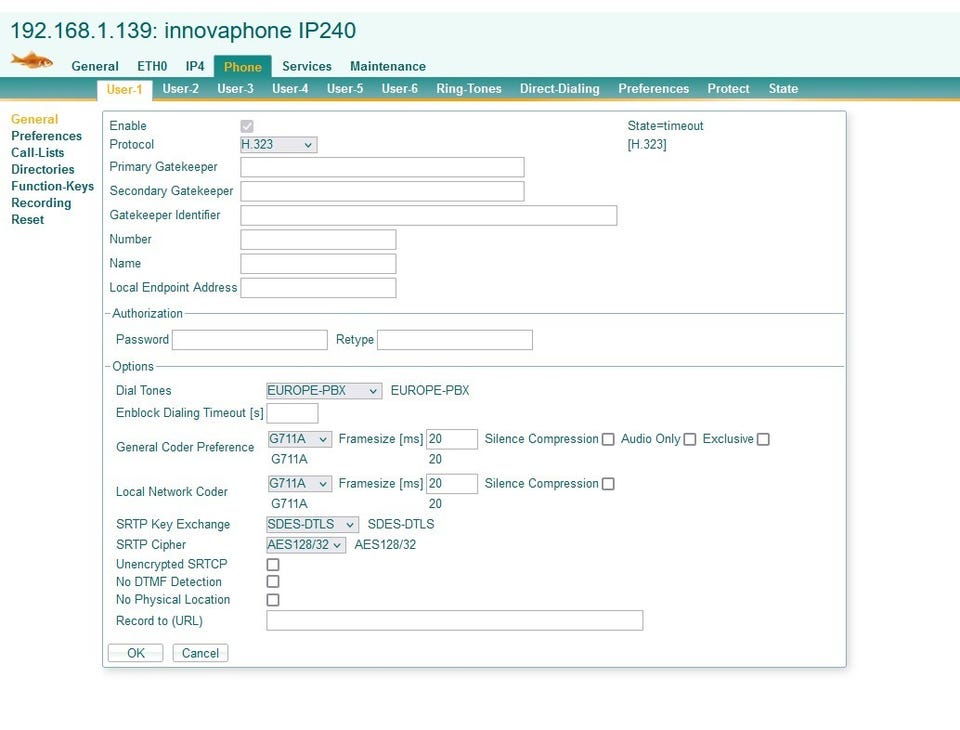Open Preferences in the left sidebar
This screenshot has height=730, width=960.
click(x=47, y=136)
